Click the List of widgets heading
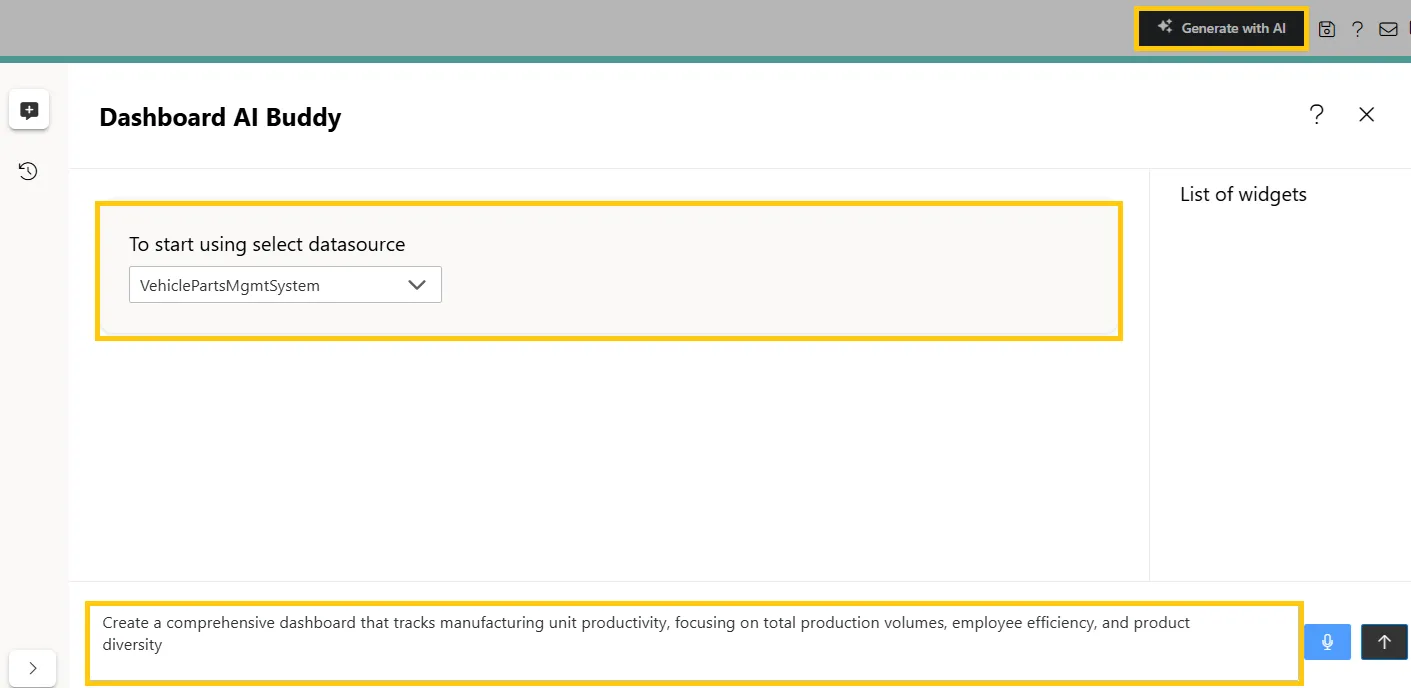The image size is (1411, 688). click(x=1243, y=194)
